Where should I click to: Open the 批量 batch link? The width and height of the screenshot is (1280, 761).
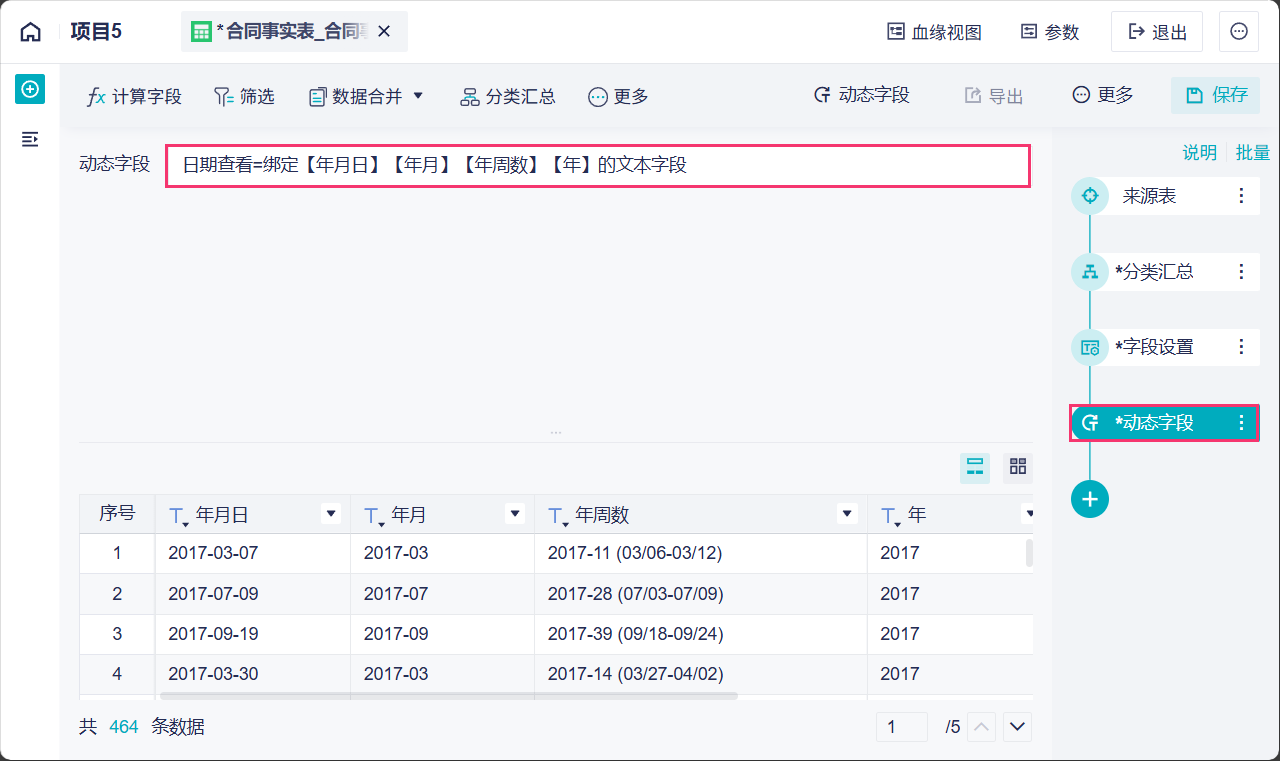1253,152
